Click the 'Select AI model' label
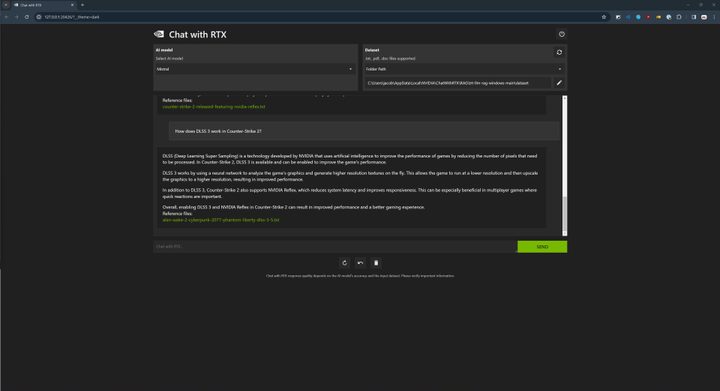The image size is (720, 391). [169, 59]
